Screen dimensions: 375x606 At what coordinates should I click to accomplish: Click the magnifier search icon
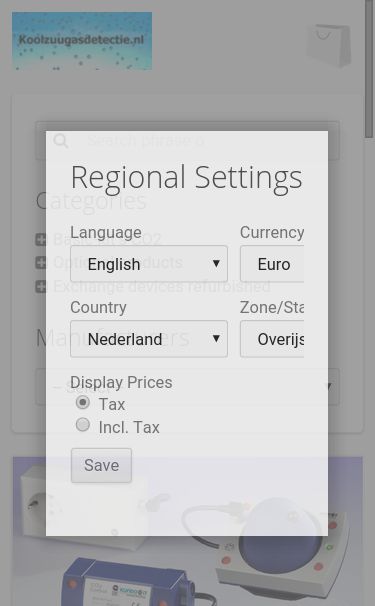(61, 141)
